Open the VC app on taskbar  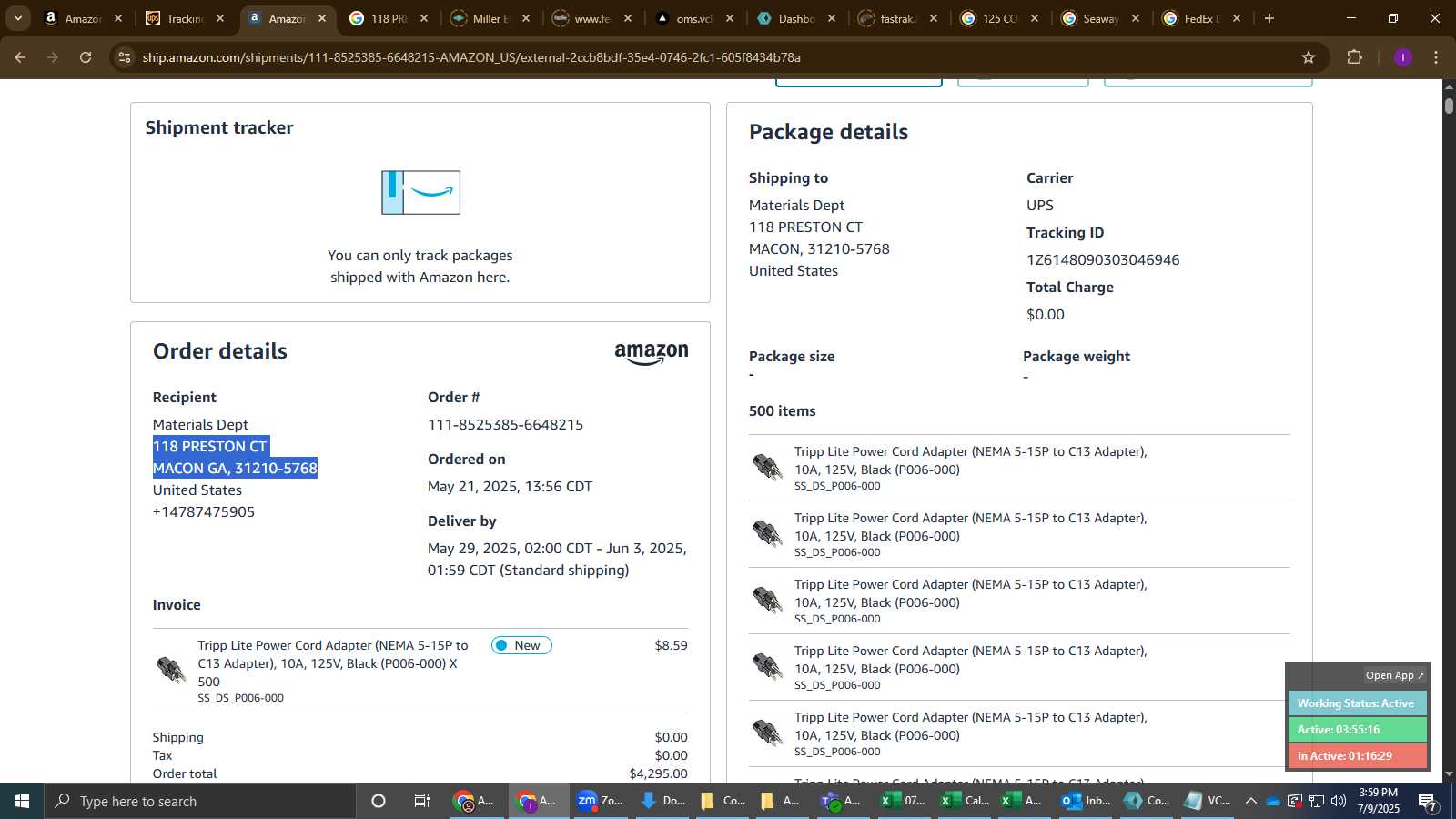pos(1207,801)
